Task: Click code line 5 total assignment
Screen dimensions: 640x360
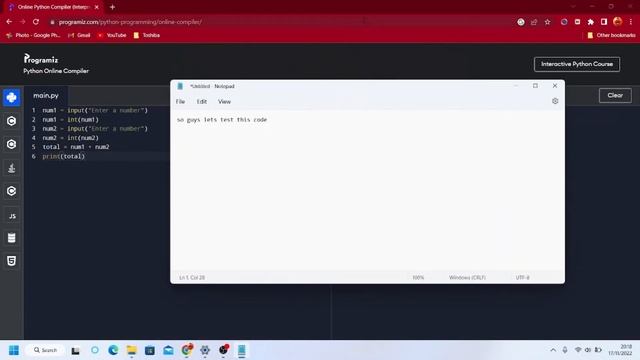Action: point(76,147)
